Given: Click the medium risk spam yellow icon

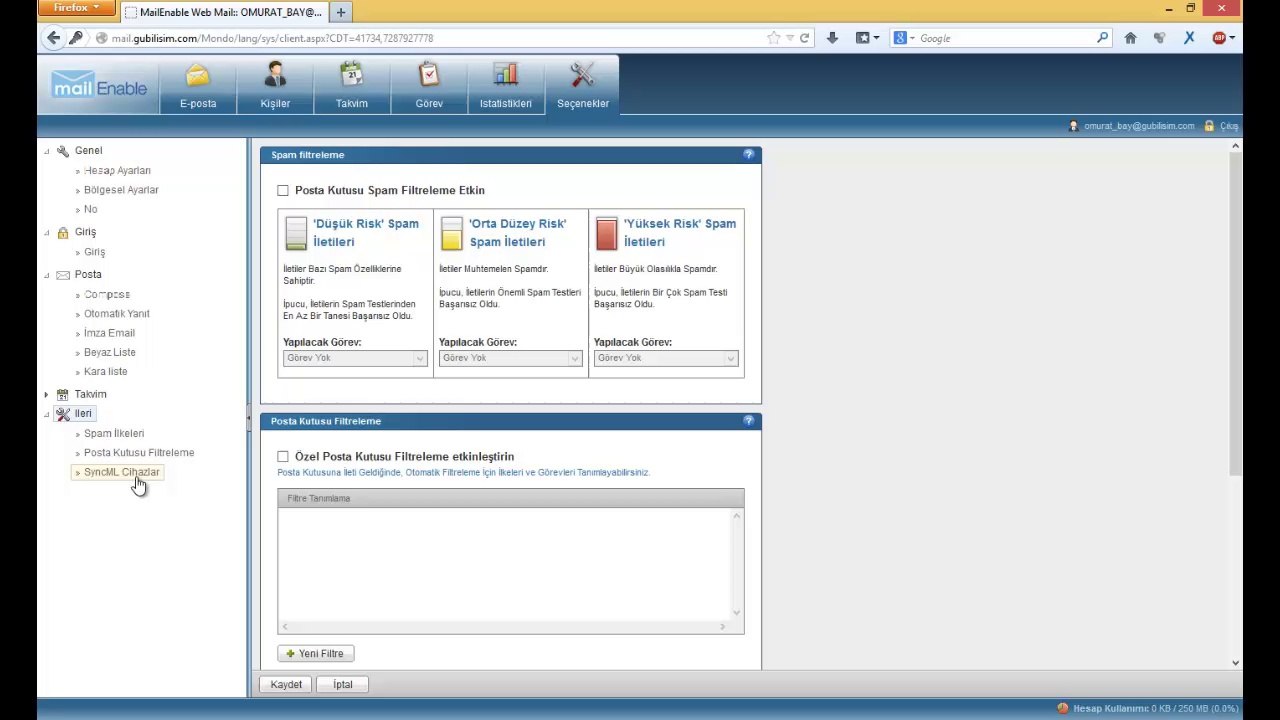Looking at the screenshot, I should tap(452, 233).
